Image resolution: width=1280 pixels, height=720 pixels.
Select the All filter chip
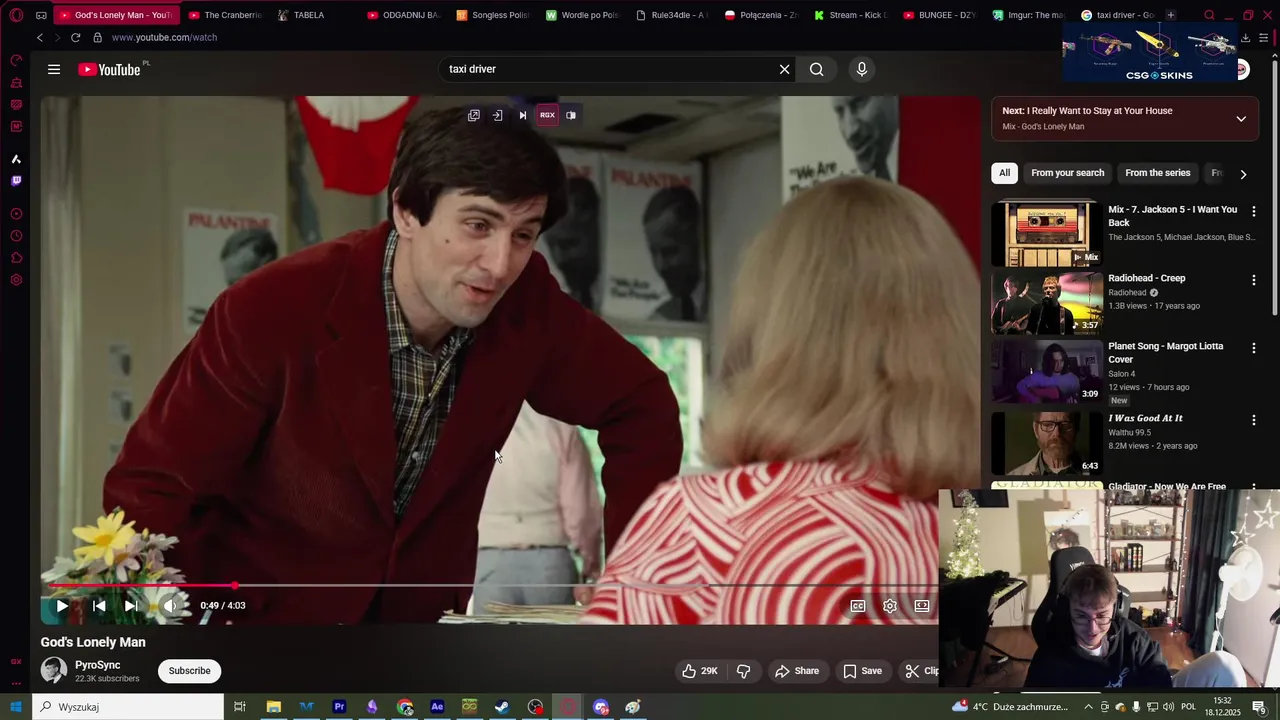pos(1004,173)
